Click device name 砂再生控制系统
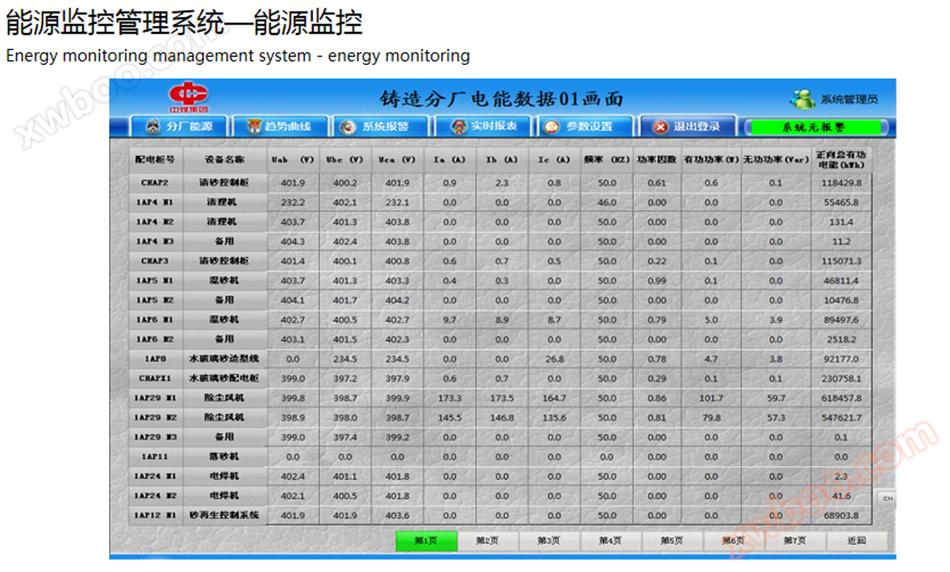The width and height of the screenshot is (950, 572). click(224, 516)
